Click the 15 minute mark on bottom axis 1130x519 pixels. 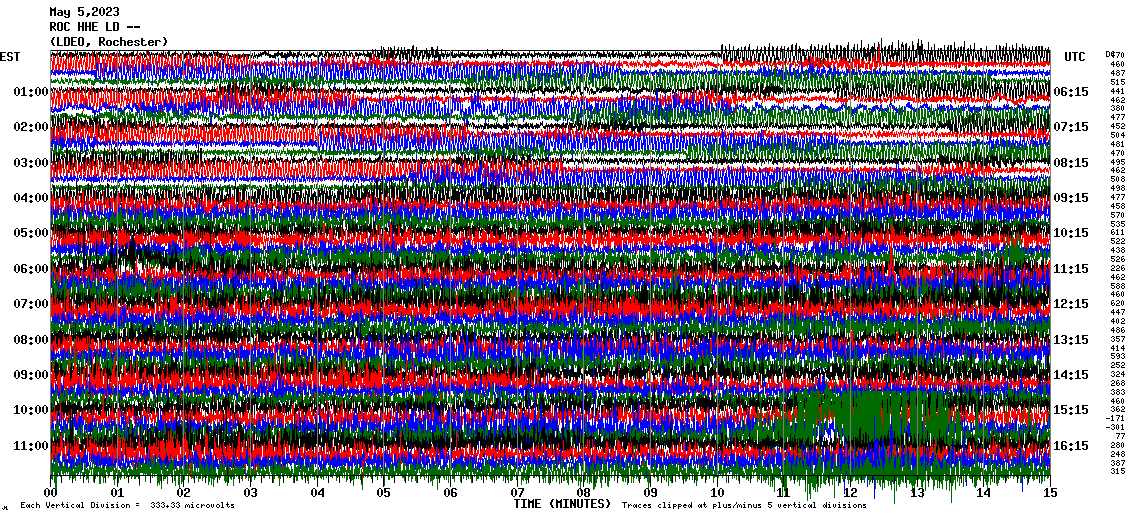1049,493
